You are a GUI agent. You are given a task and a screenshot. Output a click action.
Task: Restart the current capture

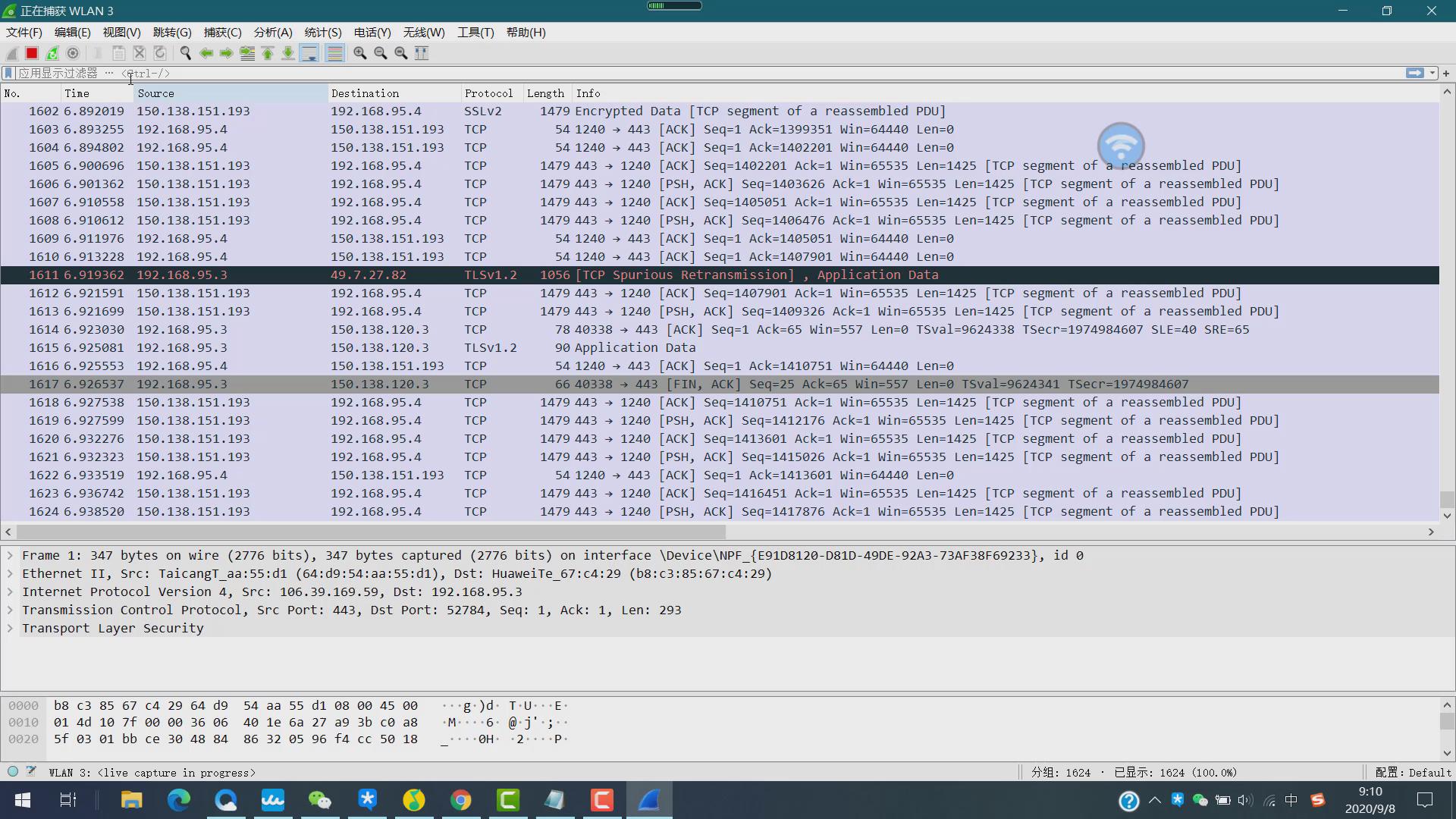point(52,53)
